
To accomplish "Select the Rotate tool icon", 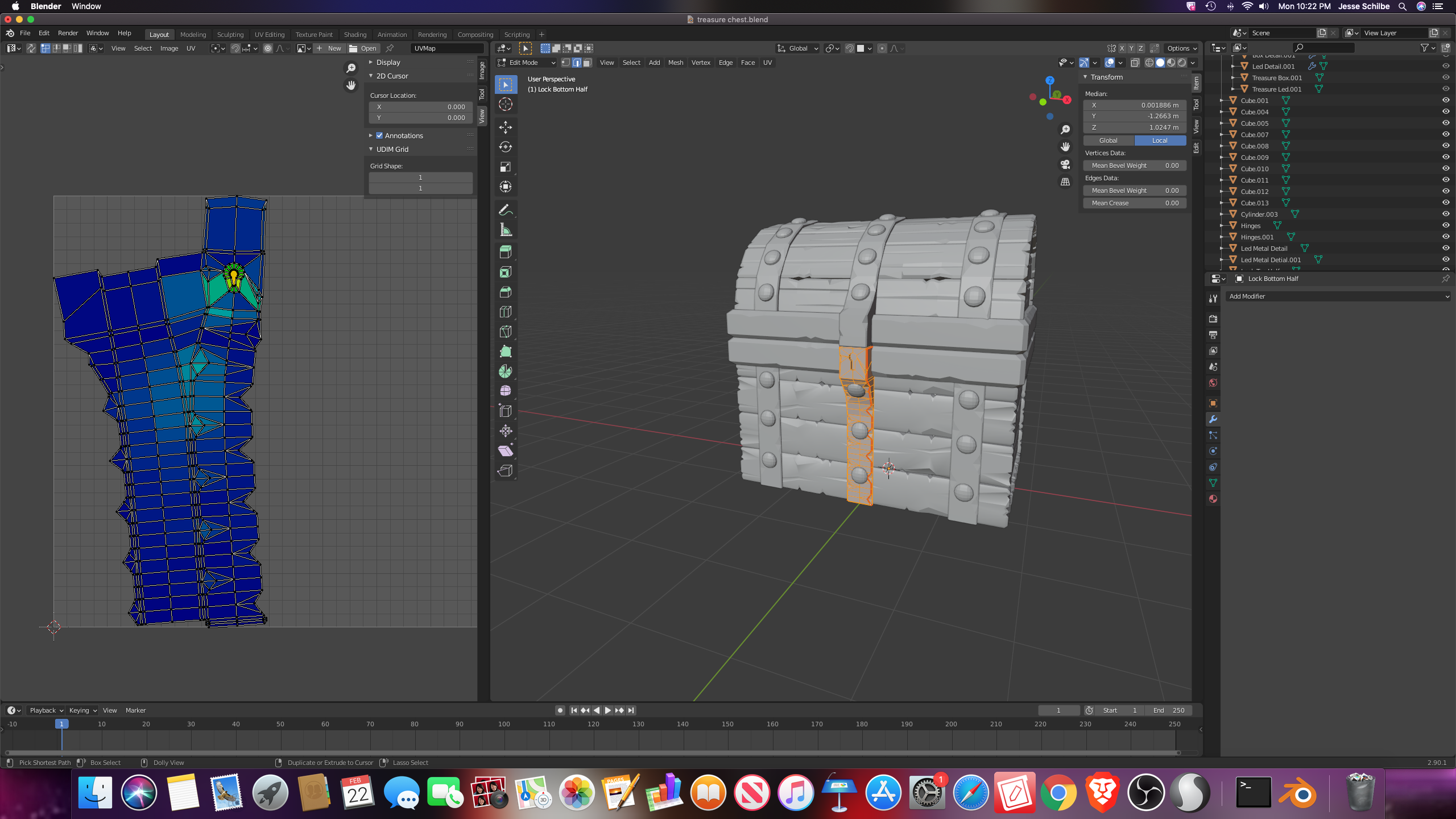I will tap(505, 147).
